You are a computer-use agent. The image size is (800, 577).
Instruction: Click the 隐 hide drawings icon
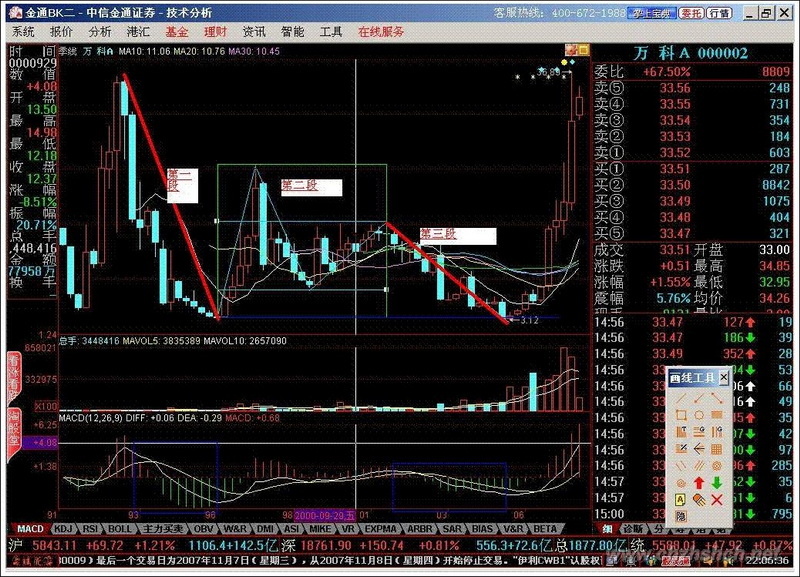pos(680,516)
